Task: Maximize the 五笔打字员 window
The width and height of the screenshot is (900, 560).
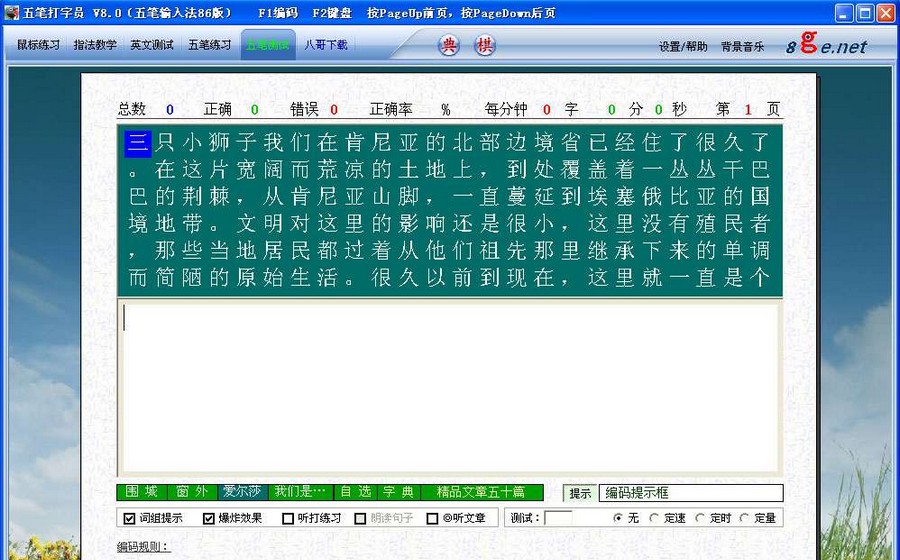Action: click(865, 13)
